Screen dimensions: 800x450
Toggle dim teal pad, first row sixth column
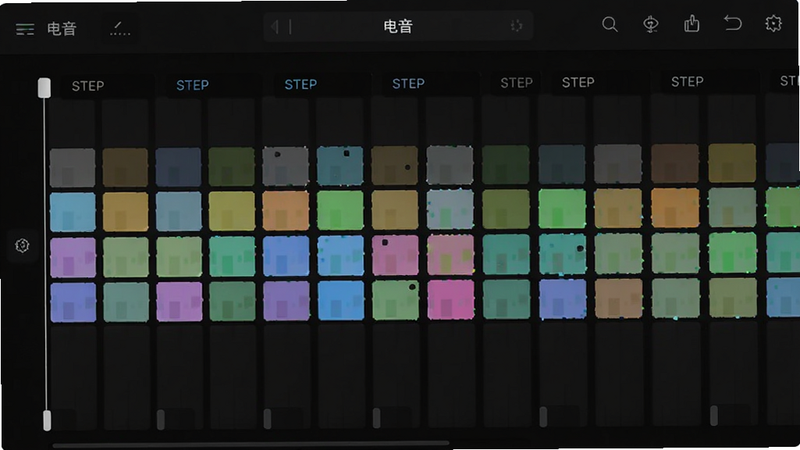[x=340, y=166]
